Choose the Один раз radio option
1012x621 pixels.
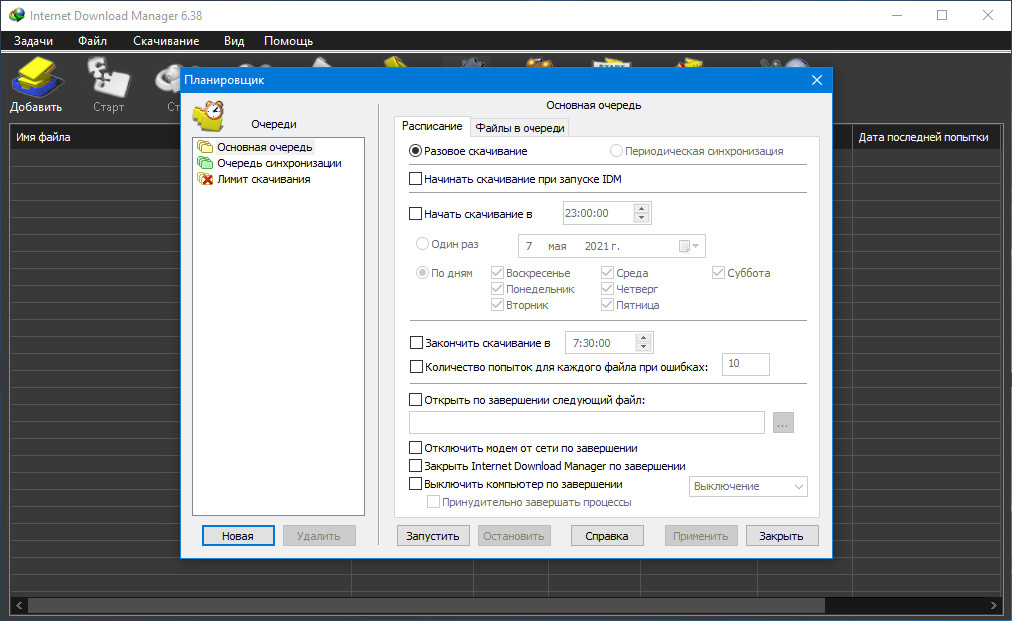click(422, 244)
